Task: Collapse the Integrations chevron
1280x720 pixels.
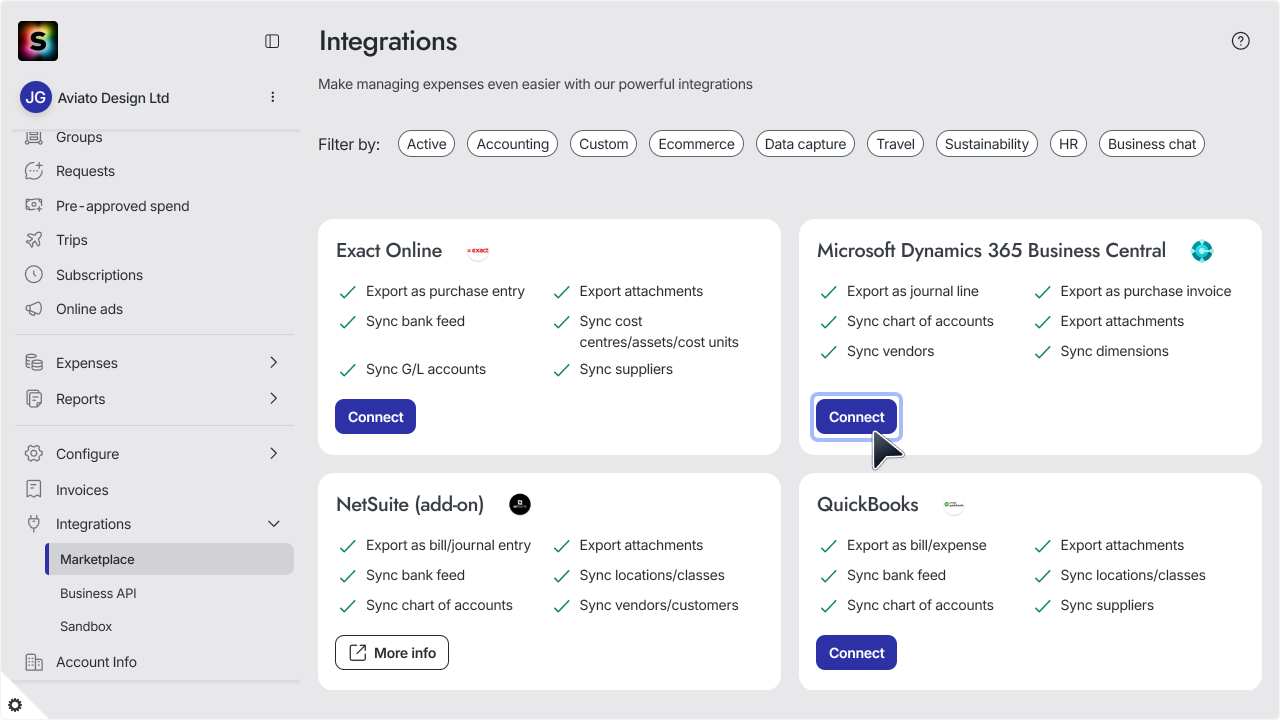Action: (x=274, y=524)
